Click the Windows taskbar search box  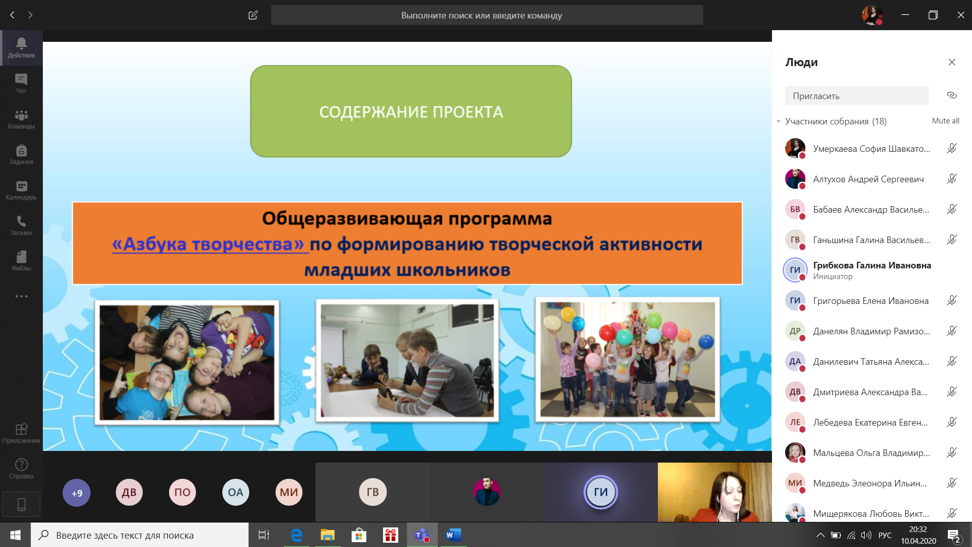point(139,535)
